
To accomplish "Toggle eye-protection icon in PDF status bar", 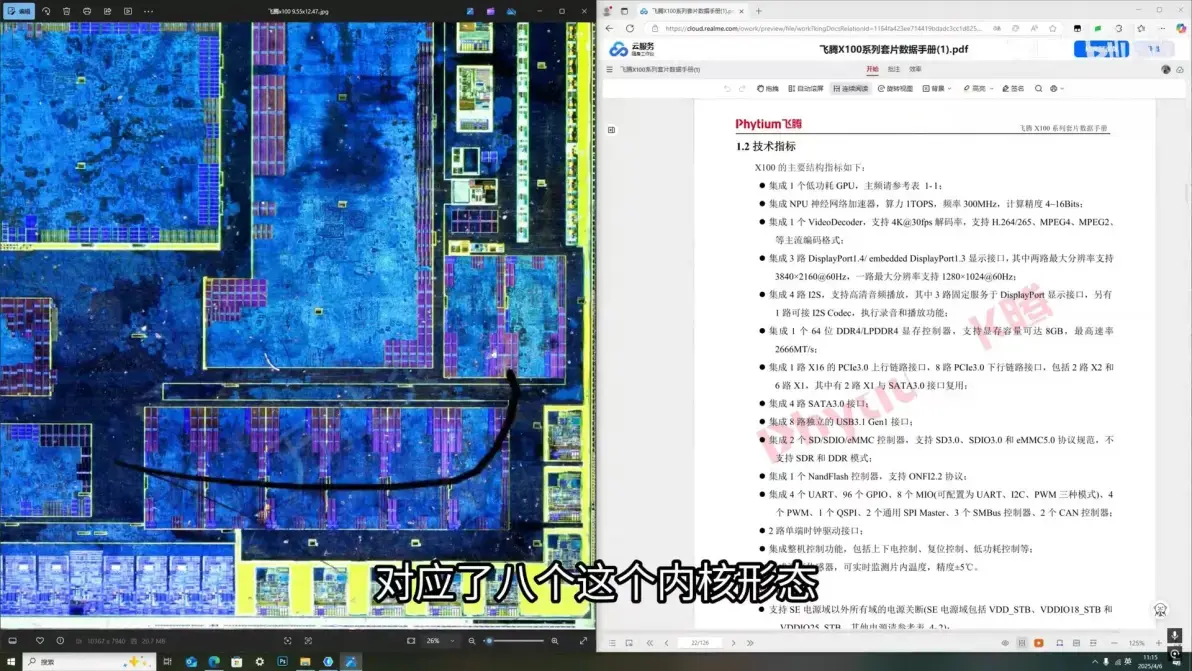I will click(1005, 643).
